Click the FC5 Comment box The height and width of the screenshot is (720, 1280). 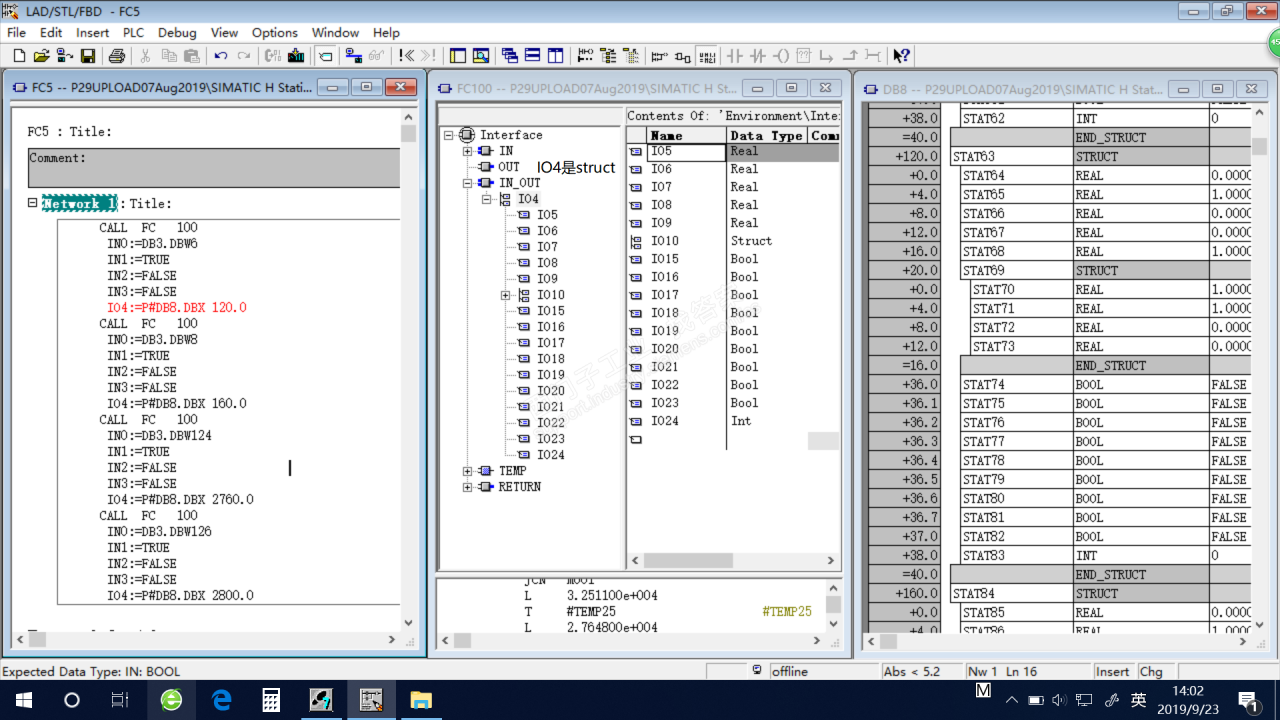[214, 168]
